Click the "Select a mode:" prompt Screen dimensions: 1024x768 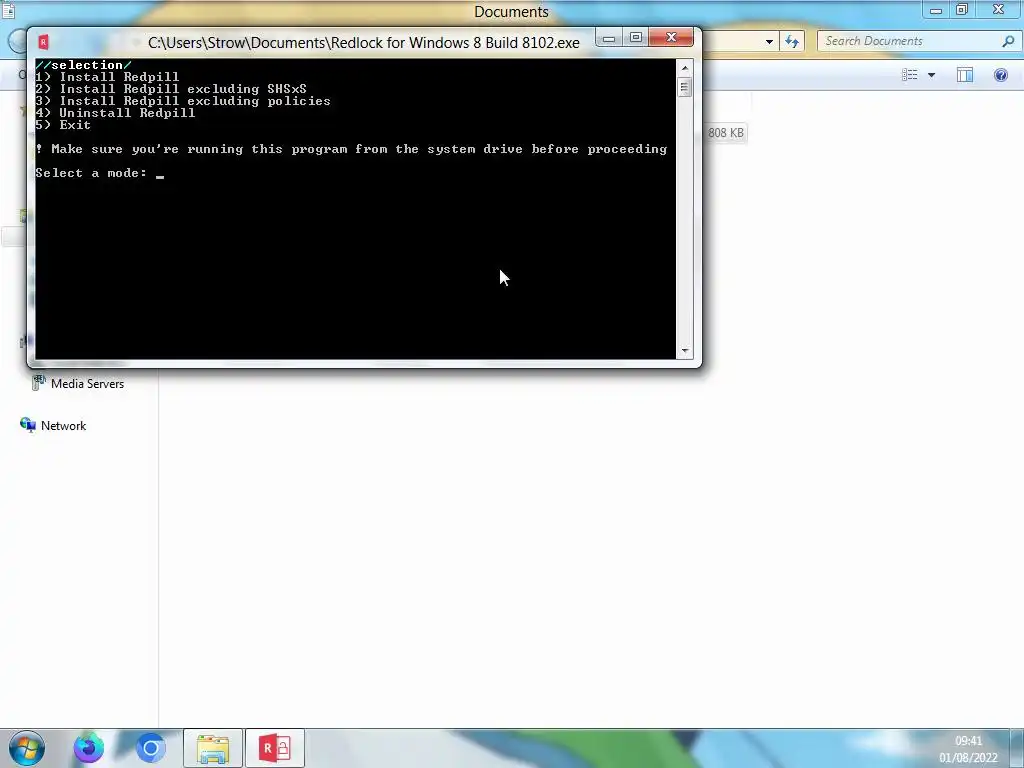point(91,172)
